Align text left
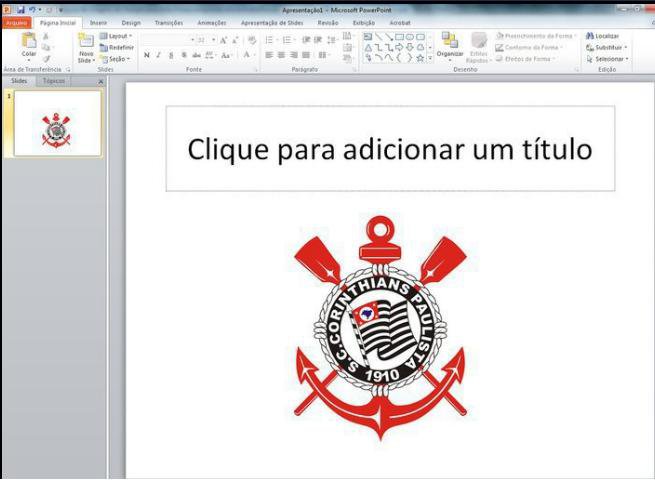The height and width of the screenshot is (480, 655). coord(269,55)
